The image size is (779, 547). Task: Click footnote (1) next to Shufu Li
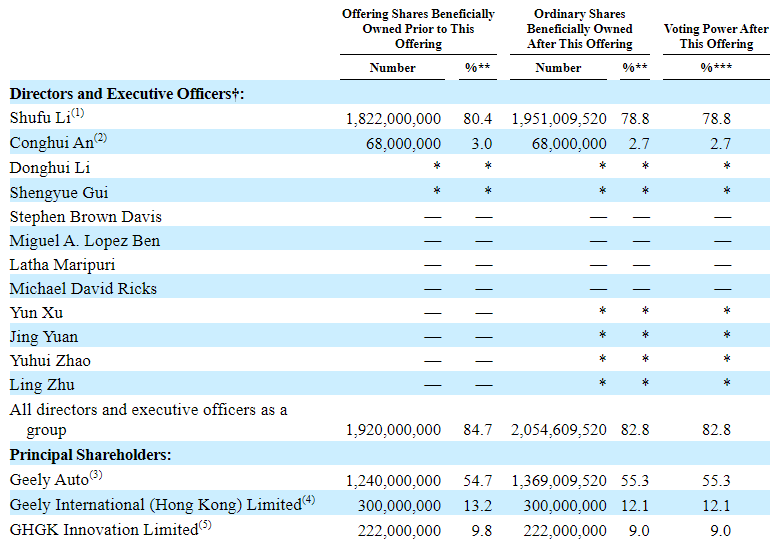click(x=78, y=114)
